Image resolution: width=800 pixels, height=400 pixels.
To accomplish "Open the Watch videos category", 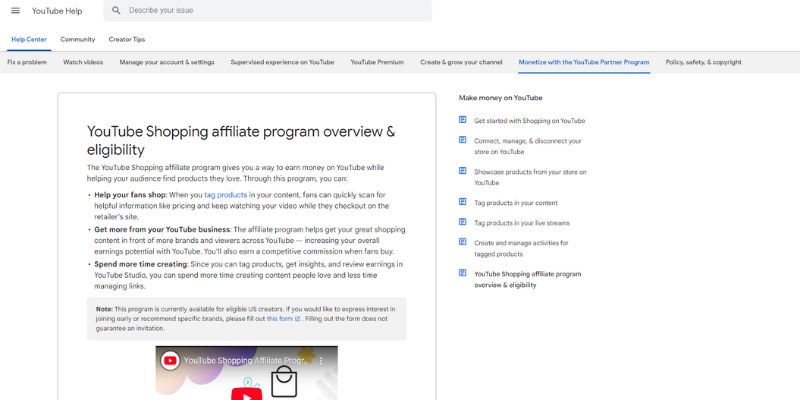I will point(83,62).
